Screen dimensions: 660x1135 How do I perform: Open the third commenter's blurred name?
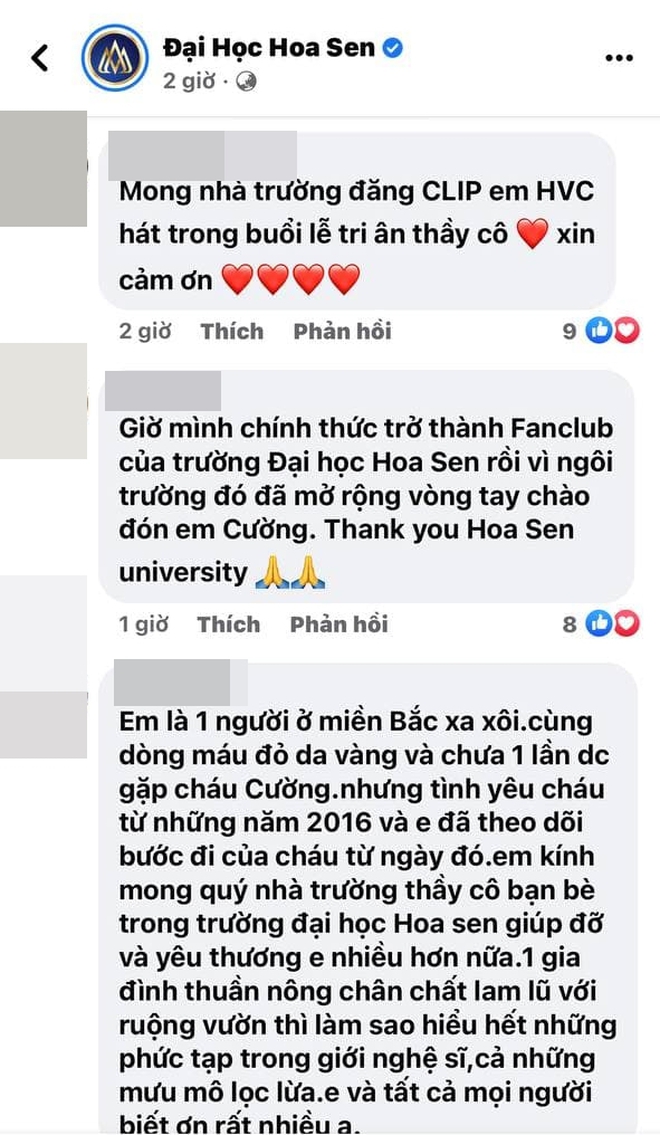180,683
